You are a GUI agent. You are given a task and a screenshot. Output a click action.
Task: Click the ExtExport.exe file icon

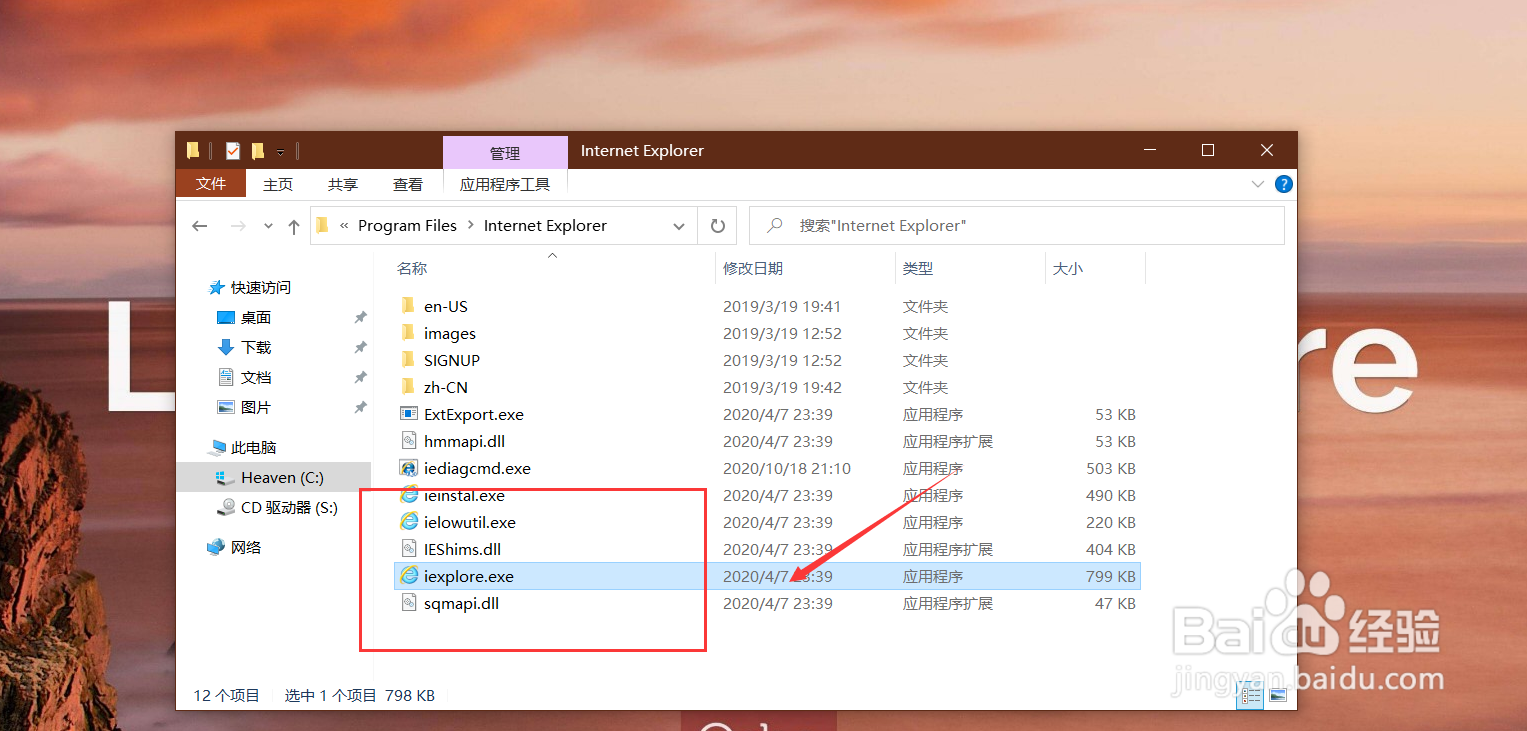pyautogui.click(x=408, y=414)
